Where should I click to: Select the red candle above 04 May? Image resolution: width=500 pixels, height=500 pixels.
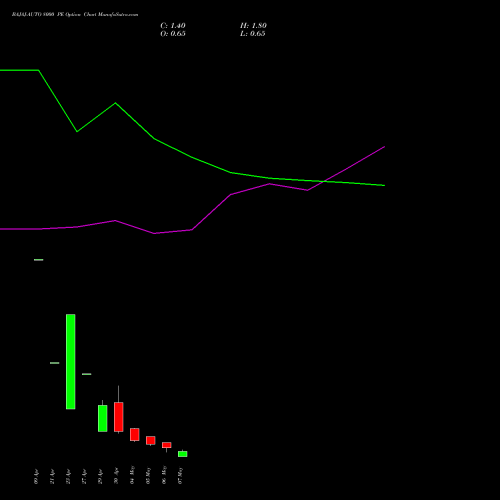pos(135,435)
